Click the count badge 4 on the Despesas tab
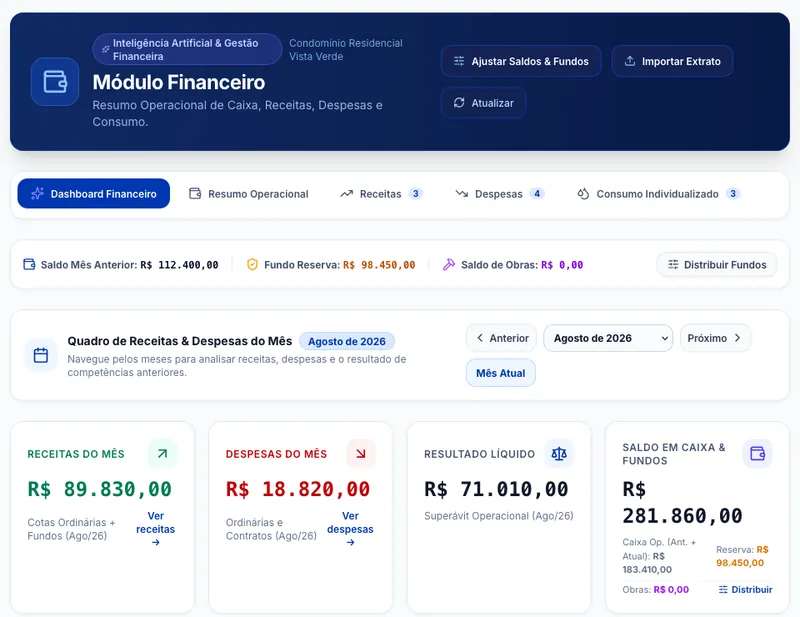Image resolution: width=800 pixels, height=617 pixels. [x=537, y=193]
